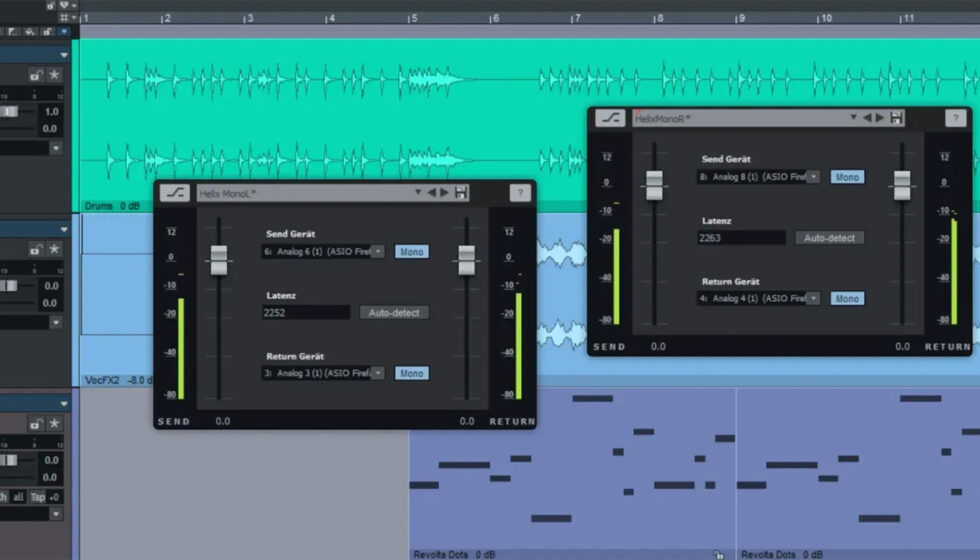The height and width of the screenshot is (560, 980).
Task: Click Auto-detect latency in Helix MonoL
Action: (x=394, y=313)
